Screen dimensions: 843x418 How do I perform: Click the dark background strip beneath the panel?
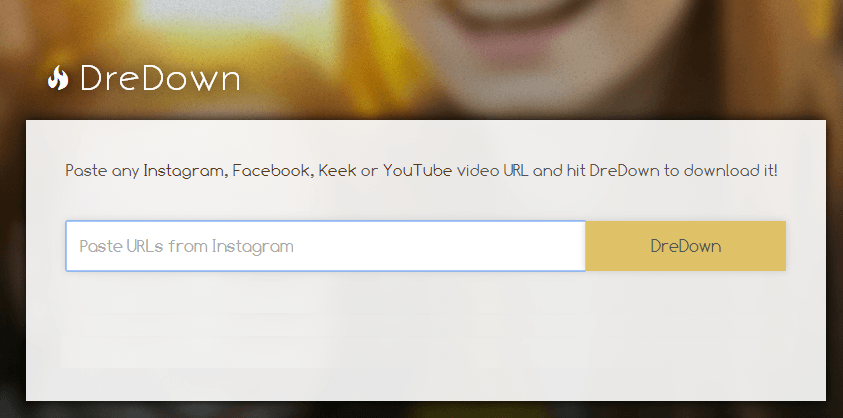point(425,410)
